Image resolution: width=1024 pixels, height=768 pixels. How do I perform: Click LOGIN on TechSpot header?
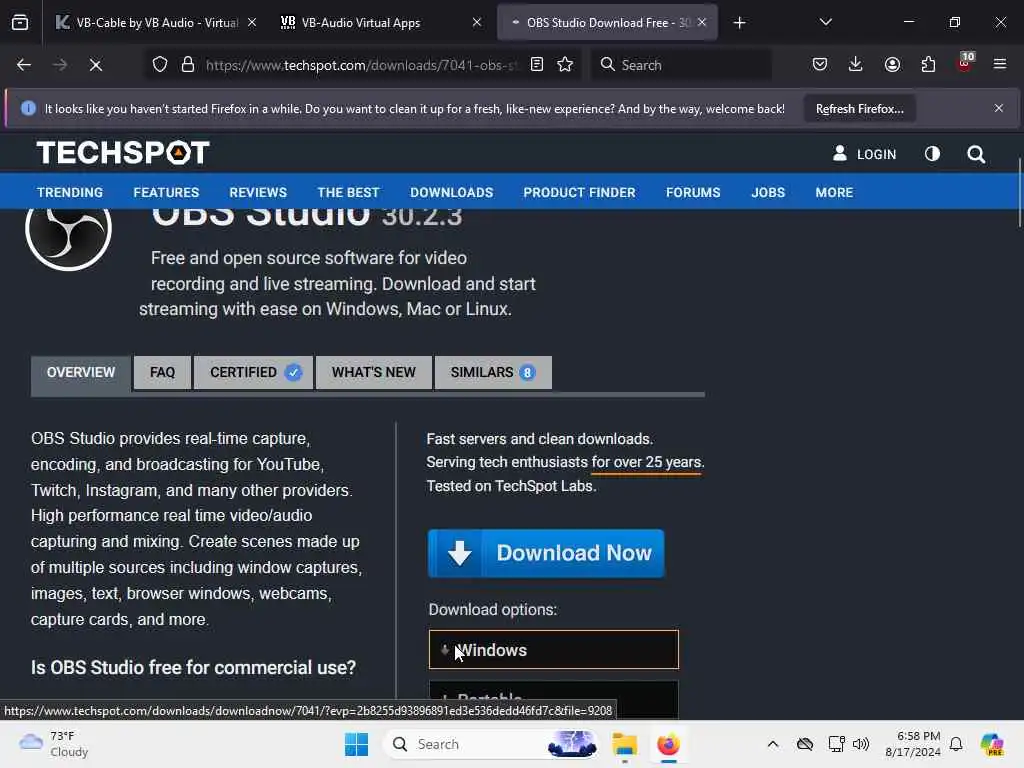864,154
